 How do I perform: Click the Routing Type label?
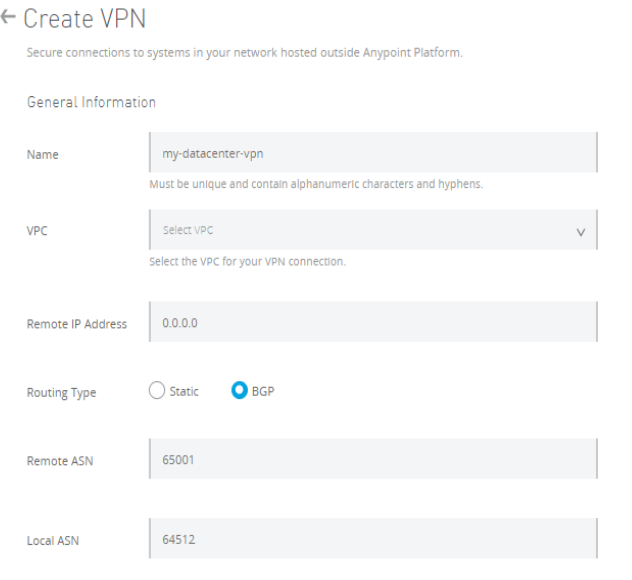[x=61, y=393]
